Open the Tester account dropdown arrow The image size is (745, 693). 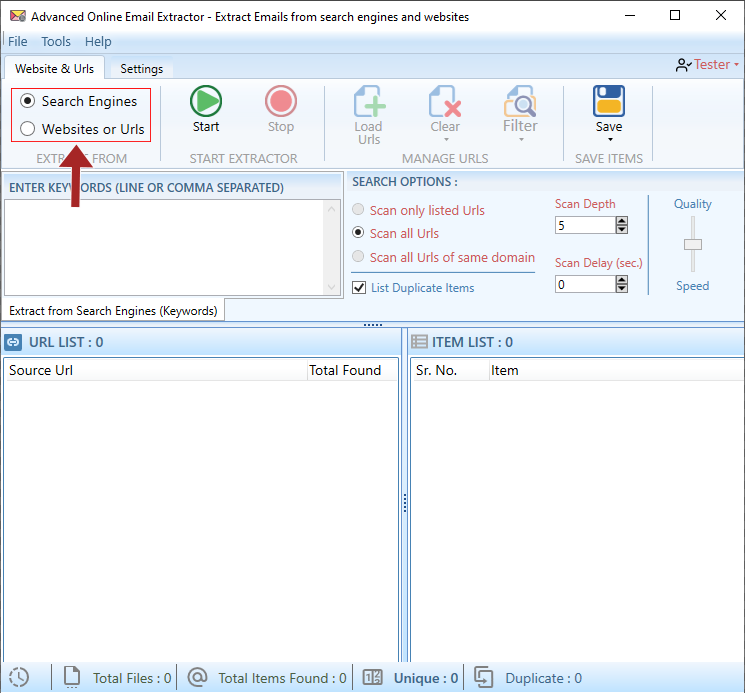[x=736, y=65]
